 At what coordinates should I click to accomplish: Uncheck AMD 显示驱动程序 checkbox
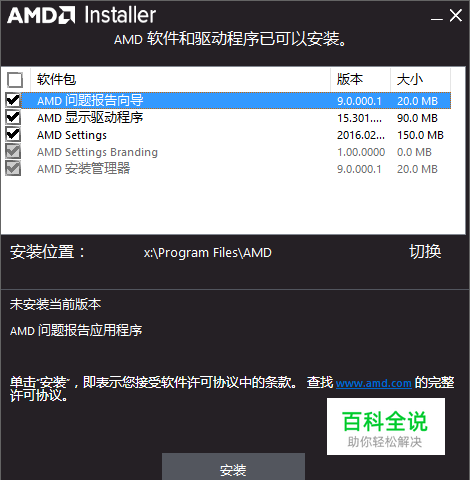click(13, 117)
